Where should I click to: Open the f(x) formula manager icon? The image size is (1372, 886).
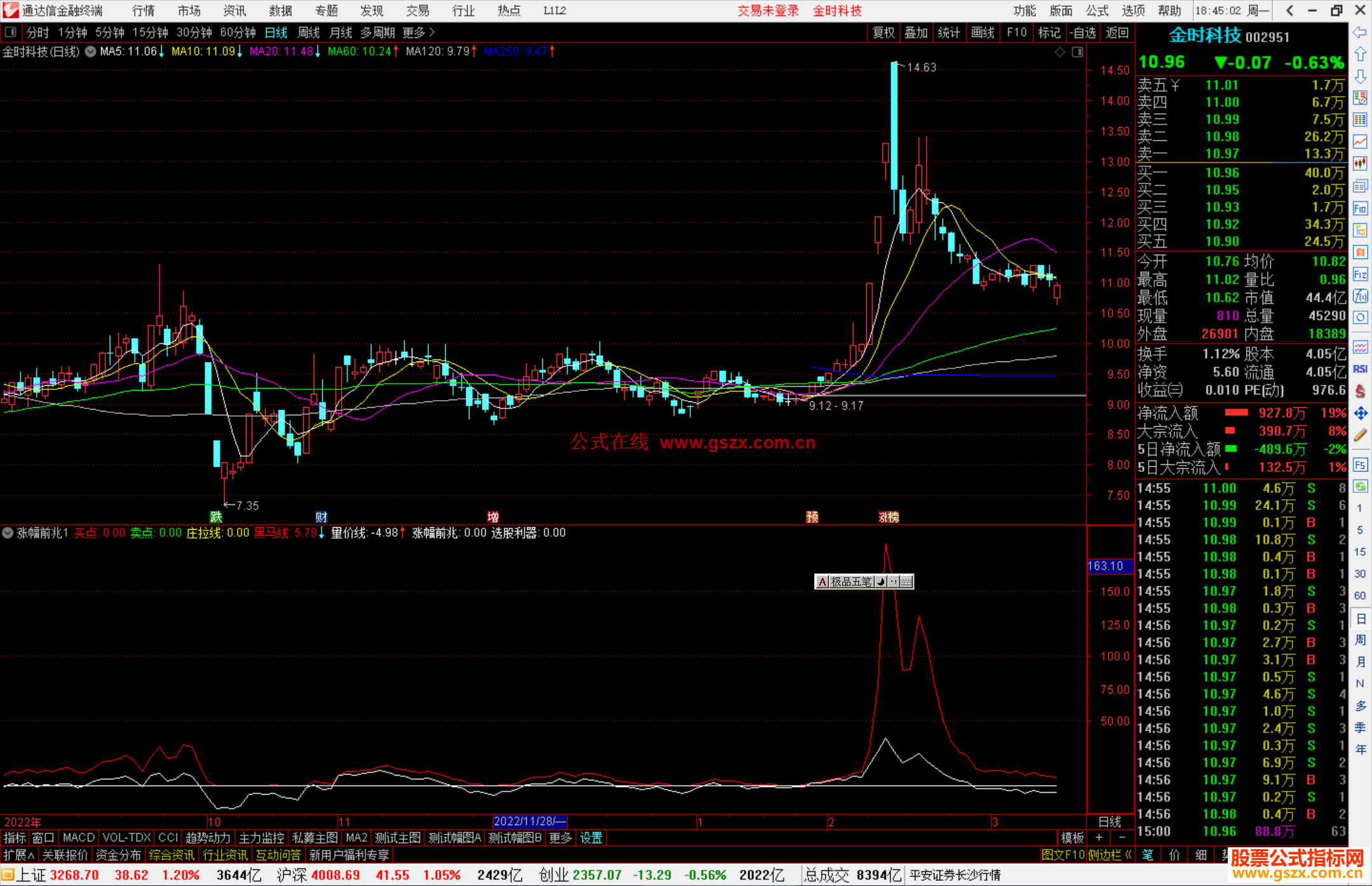pyautogui.click(x=1360, y=296)
